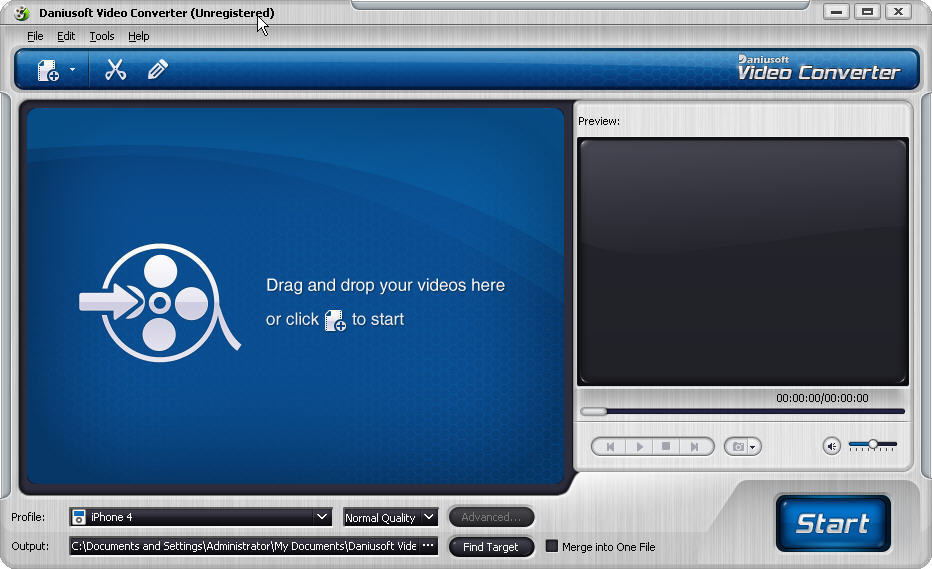Viewport: 932px width, 569px height.
Task: Click the Add Files toolbar icon
Action: click(x=48, y=70)
